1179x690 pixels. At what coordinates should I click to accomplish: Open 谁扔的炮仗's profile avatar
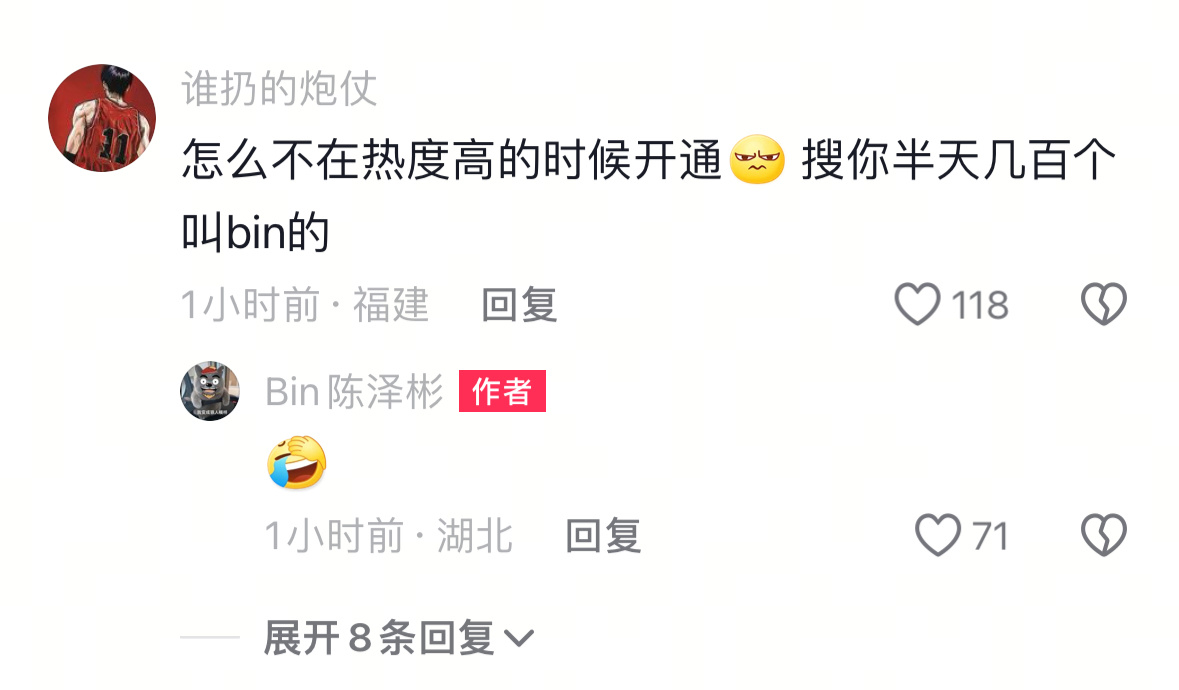102,118
